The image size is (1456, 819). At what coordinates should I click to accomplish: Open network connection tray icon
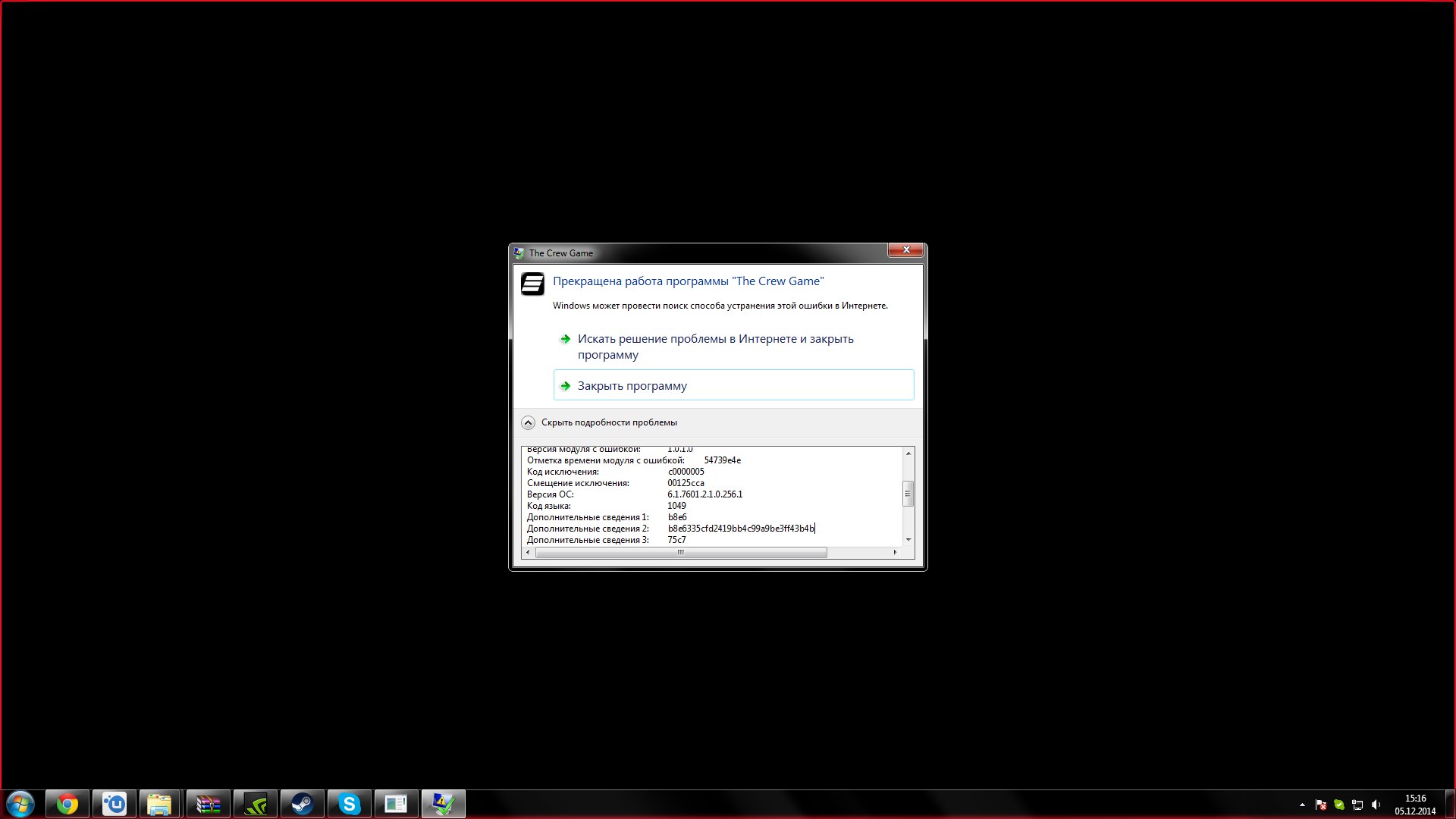tap(1357, 805)
